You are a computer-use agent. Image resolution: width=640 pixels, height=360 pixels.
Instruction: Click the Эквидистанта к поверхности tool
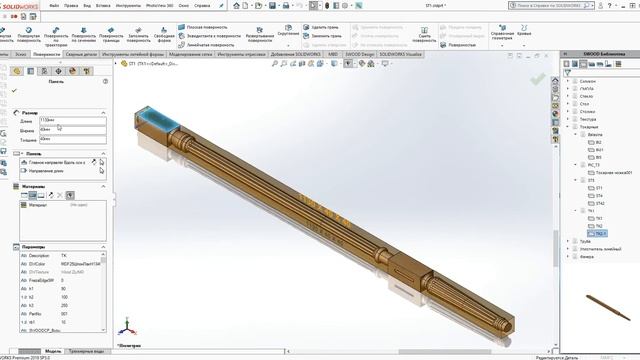(209, 36)
